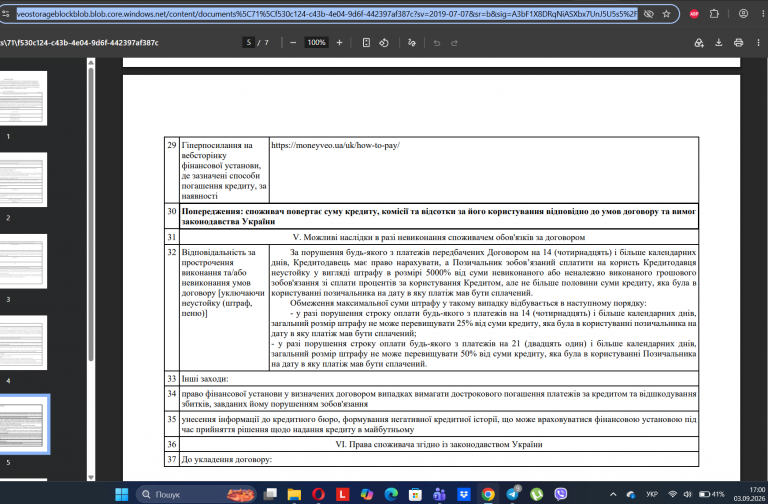Screen dimensions: 768x504
Task: Click row 31 heading 'V. Можливі наслідки'
Action: pos(438,237)
